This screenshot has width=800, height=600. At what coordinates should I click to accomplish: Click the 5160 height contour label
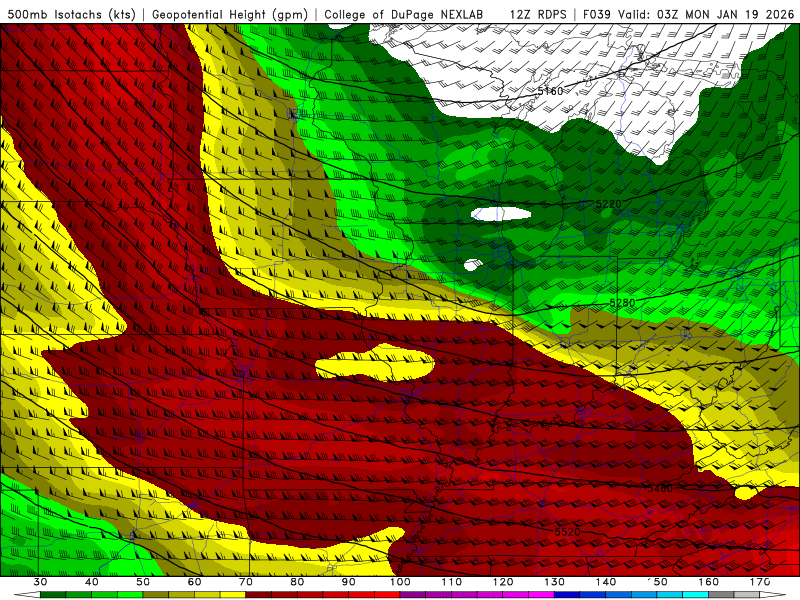click(551, 91)
